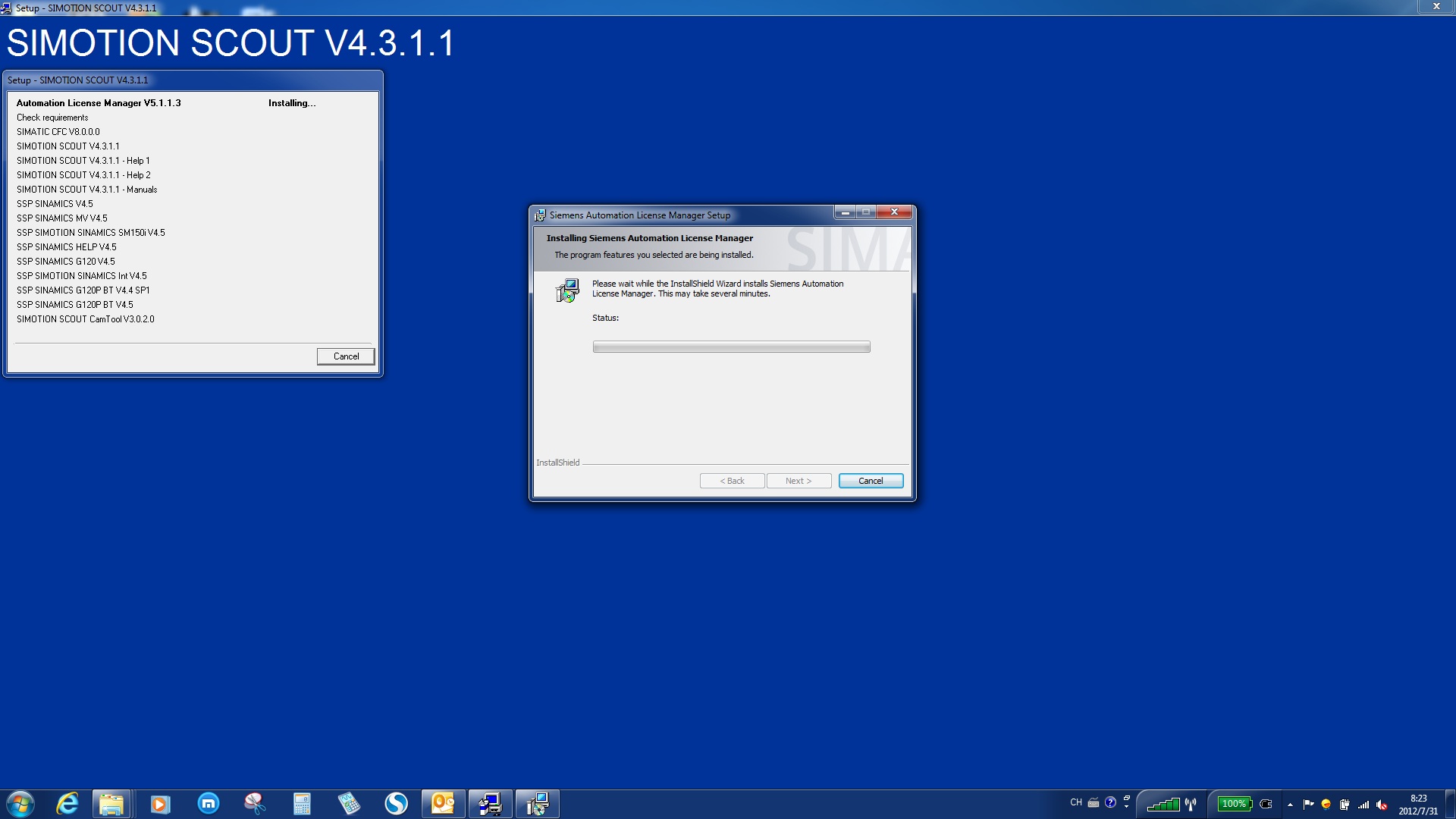Open Windows Explorer folder icon in taskbar
1456x819 pixels.
[x=111, y=804]
